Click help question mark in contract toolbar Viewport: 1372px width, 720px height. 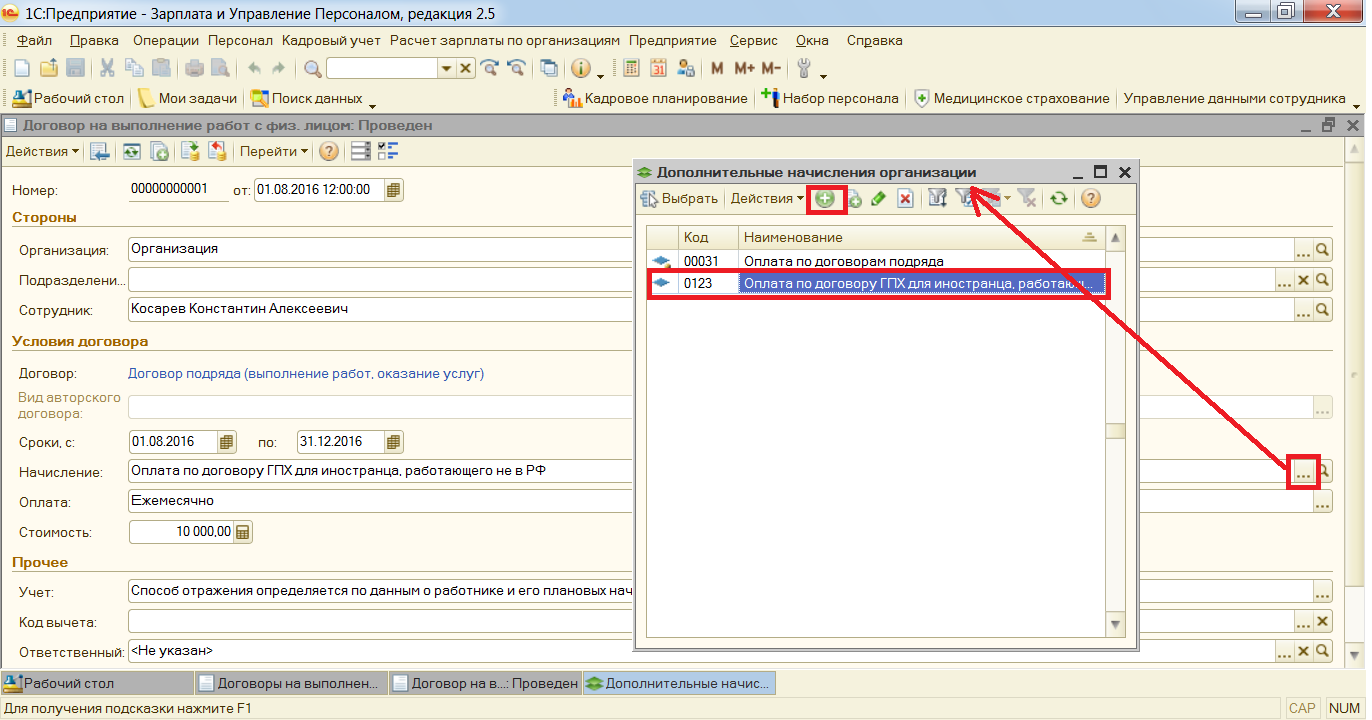tap(328, 152)
